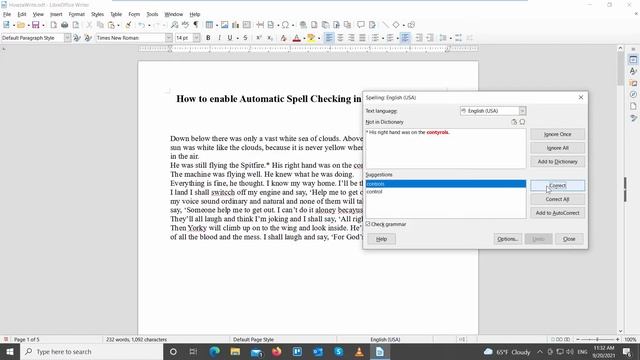Enable Align Right paragraph

(351, 38)
